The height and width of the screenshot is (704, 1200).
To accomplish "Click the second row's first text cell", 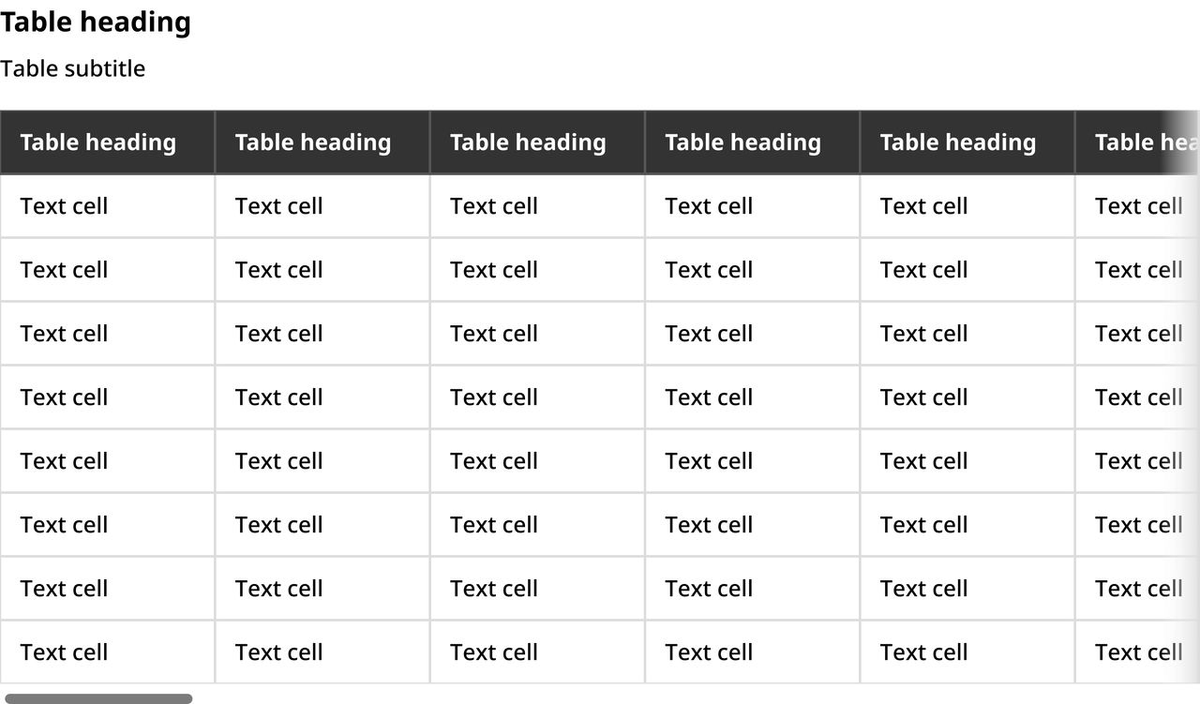I will [x=64, y=270].
